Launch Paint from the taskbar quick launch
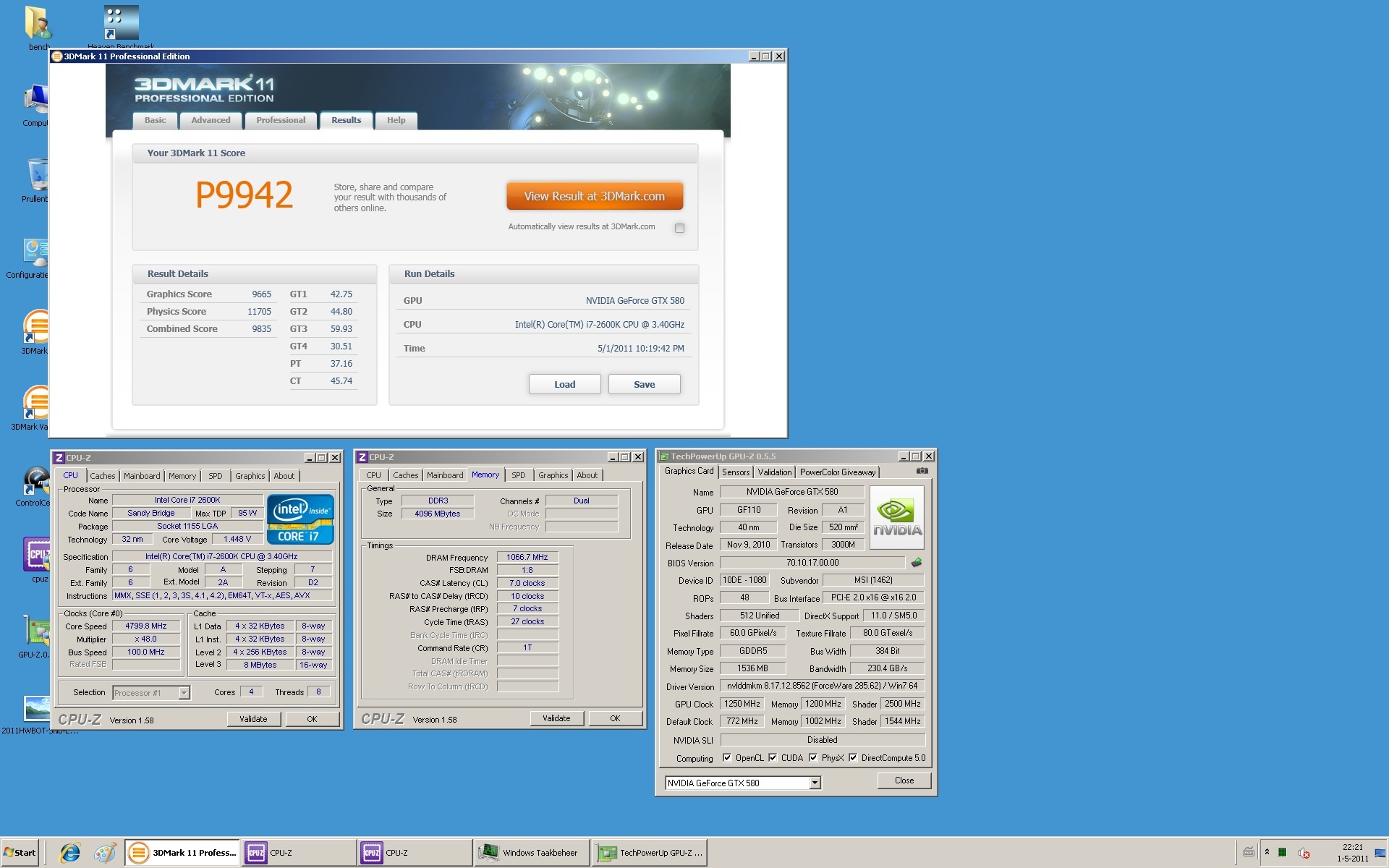The image size is (1389, 868). [105, 853]
